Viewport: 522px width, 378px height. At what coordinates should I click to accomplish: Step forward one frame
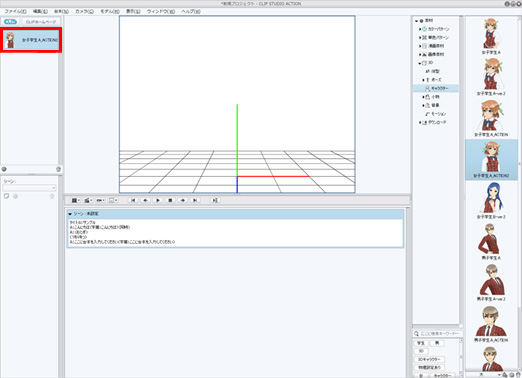[183, 200]
